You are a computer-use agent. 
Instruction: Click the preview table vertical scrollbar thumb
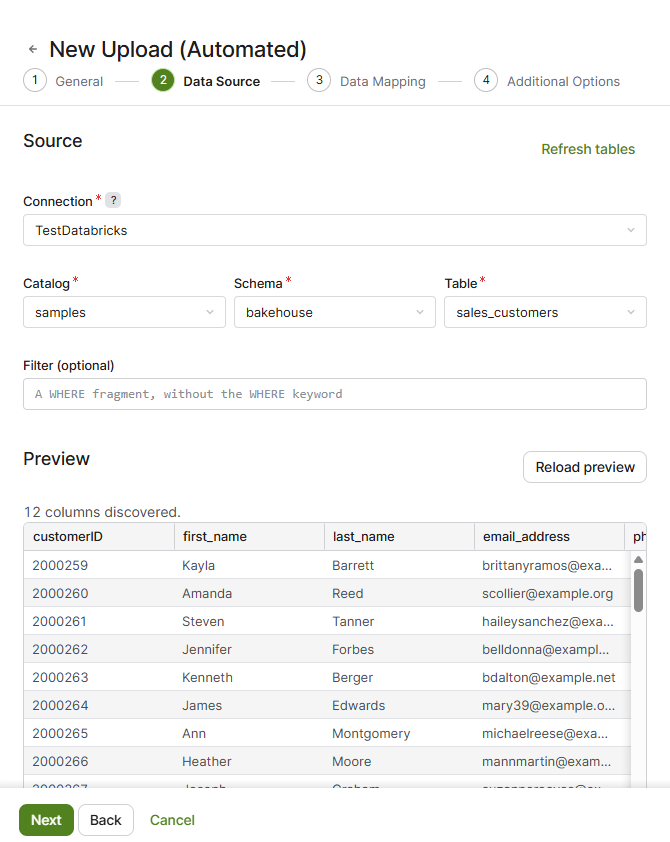tap(638, 591)
